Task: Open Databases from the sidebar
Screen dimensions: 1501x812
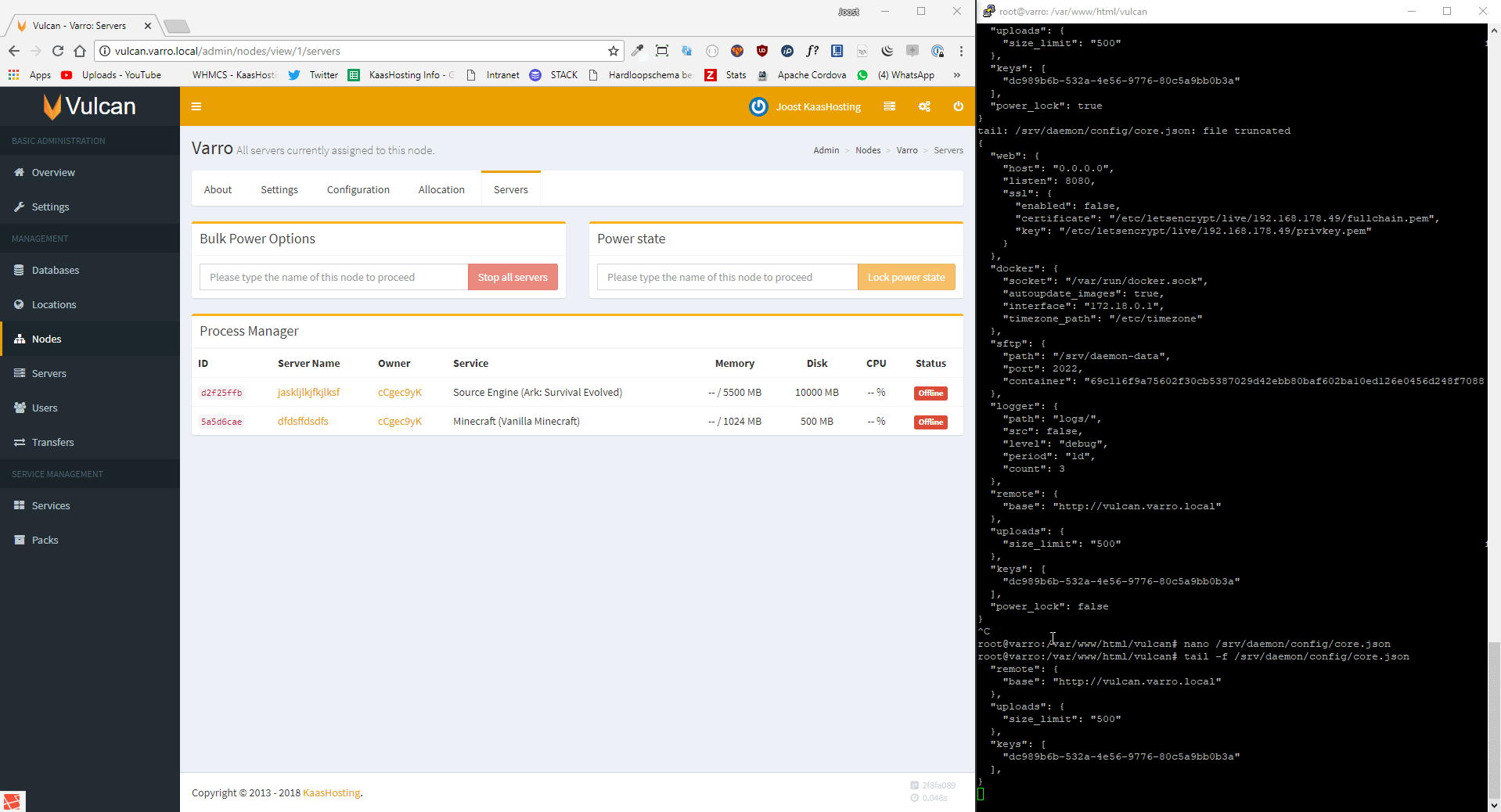Action: (55, 270)
